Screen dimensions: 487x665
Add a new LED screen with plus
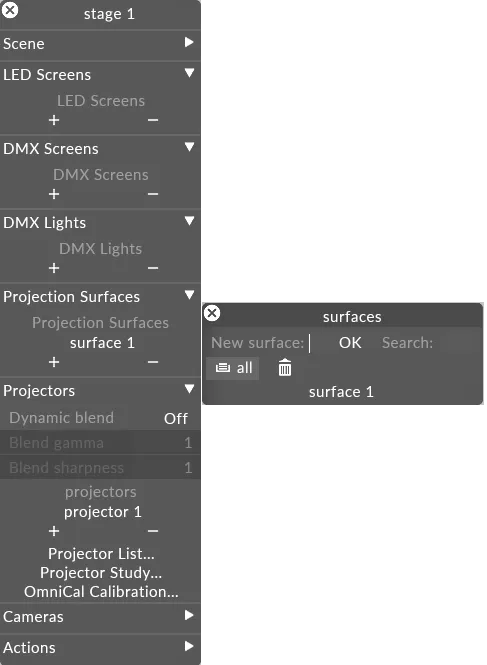point(54,120)
